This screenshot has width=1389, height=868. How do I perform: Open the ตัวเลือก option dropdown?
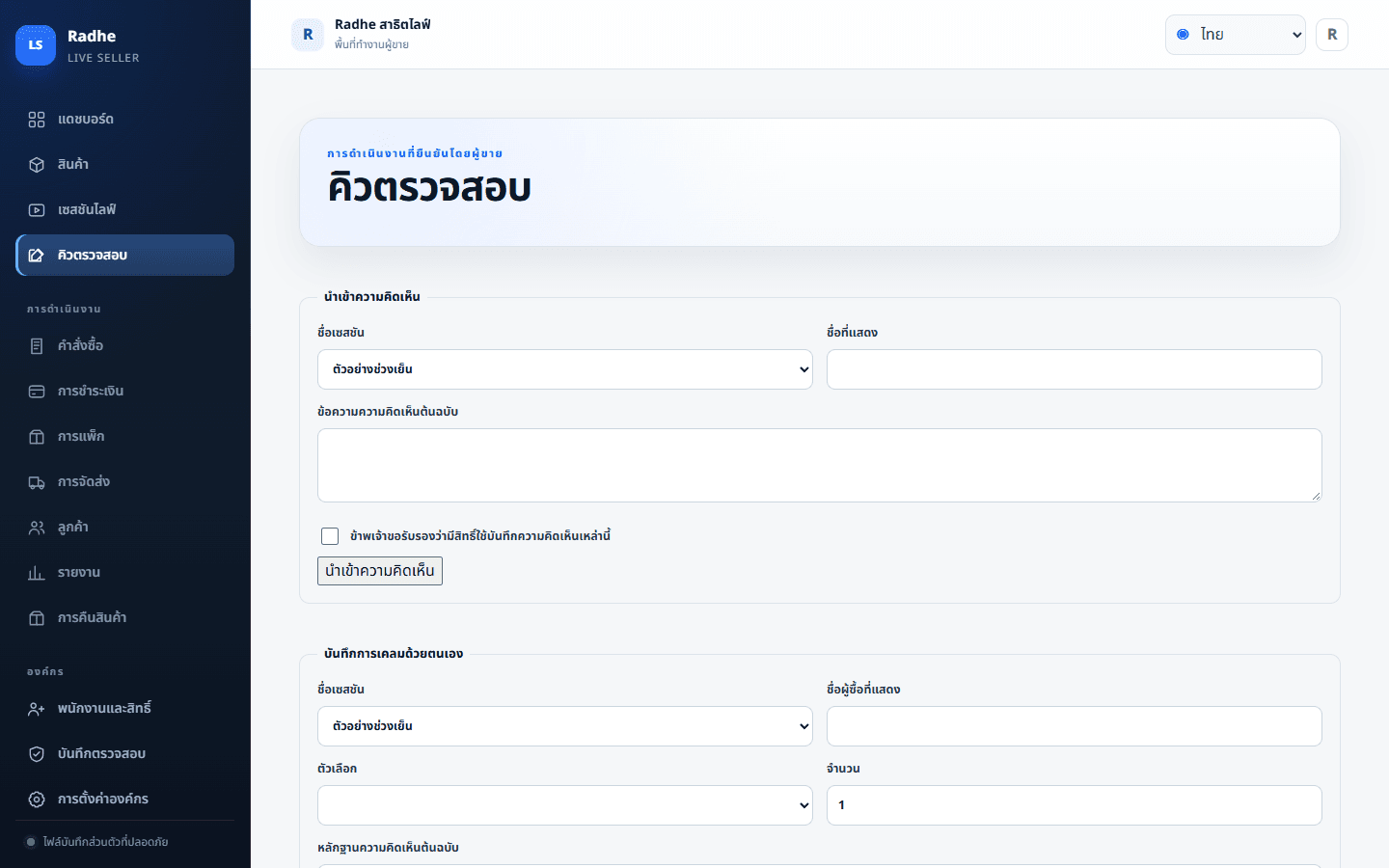pos(565,805)
